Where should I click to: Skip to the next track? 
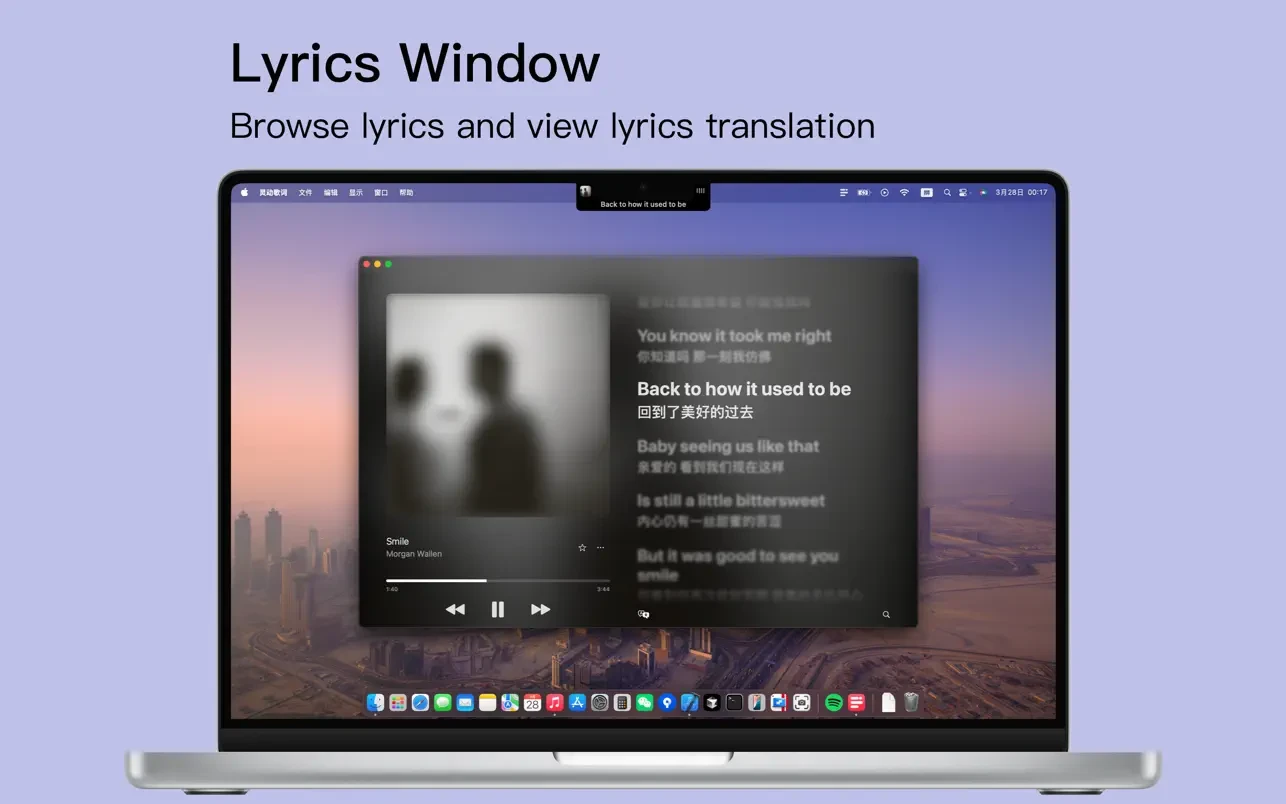pyautogui.click(x=540, y=609)
